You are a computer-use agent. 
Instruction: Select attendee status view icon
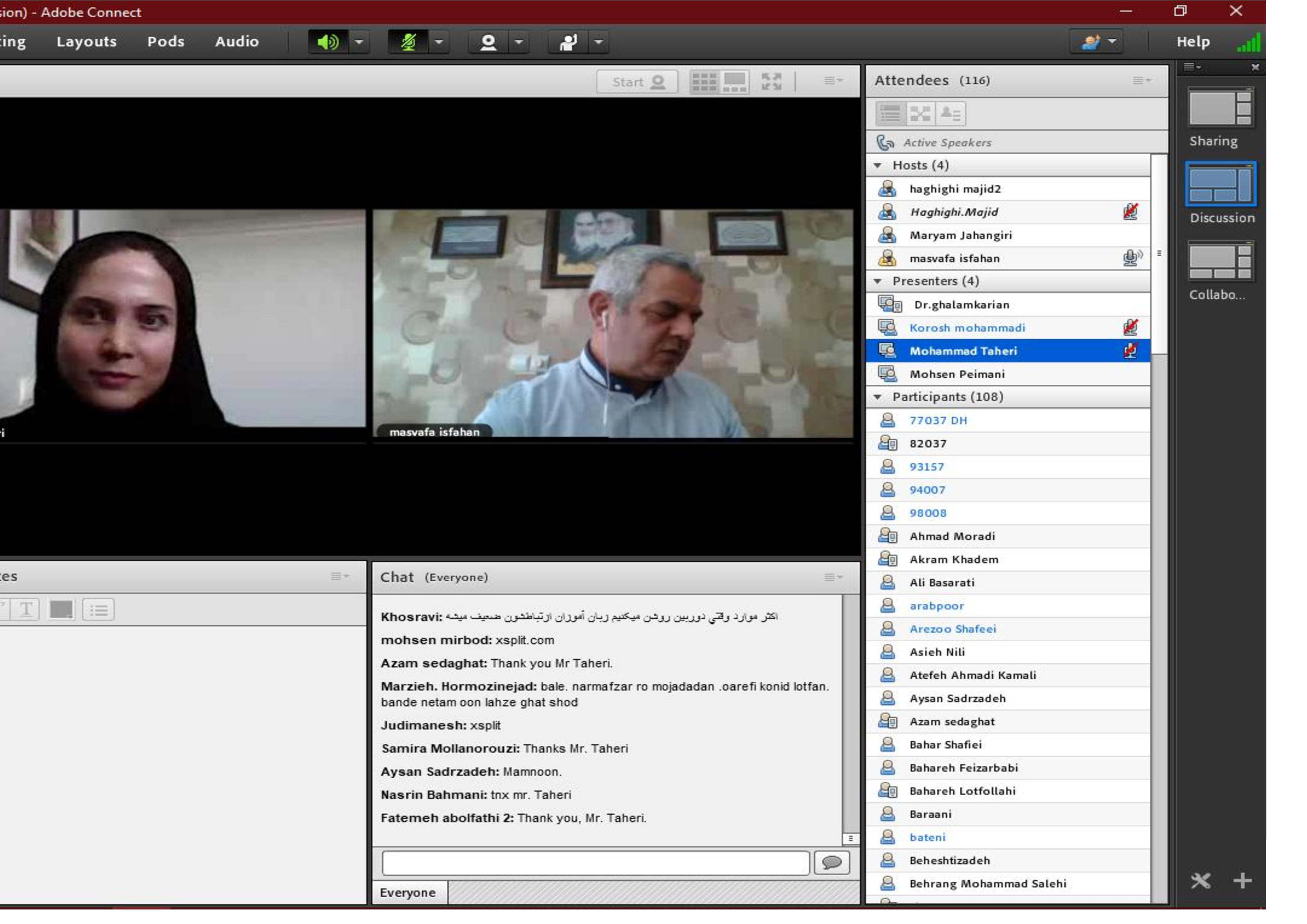[x=950, y=114]
